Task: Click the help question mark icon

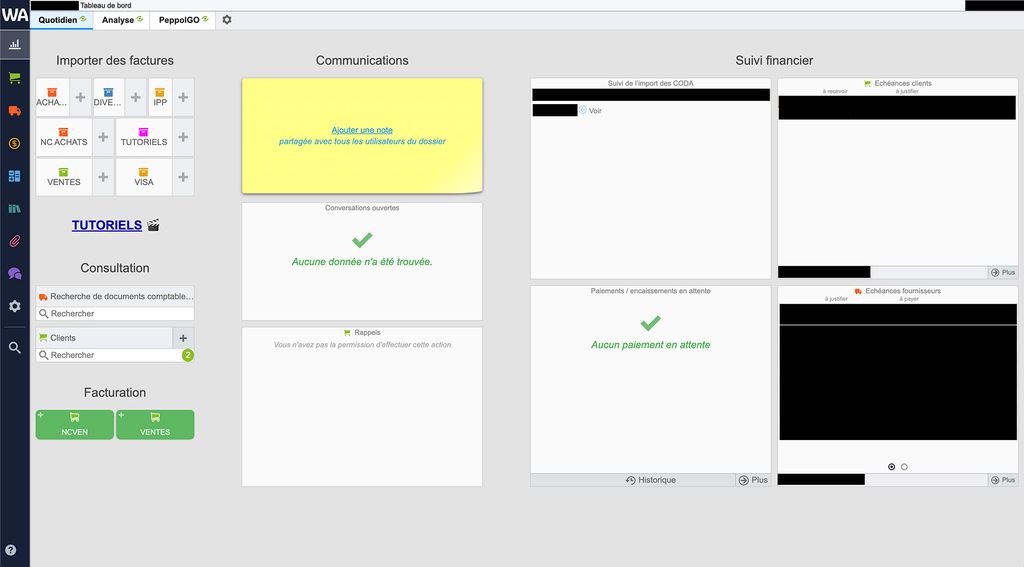Action: coord(11,550)
